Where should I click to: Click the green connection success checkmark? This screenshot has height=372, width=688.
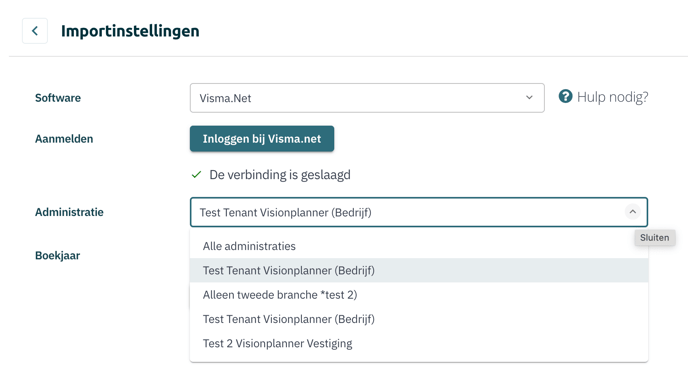[x=196, y=175]
